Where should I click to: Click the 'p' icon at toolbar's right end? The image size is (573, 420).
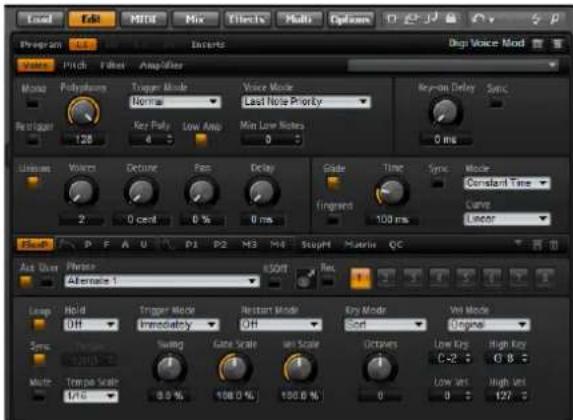coord(555,19)
